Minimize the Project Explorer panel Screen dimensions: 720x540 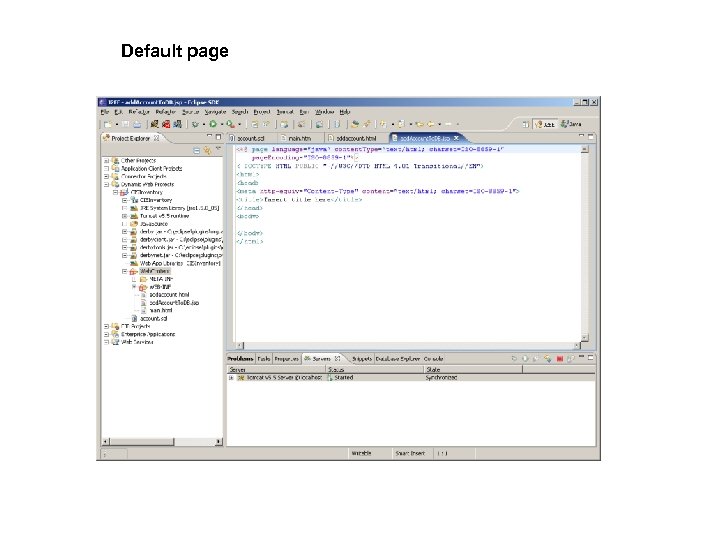pos(209,136)
